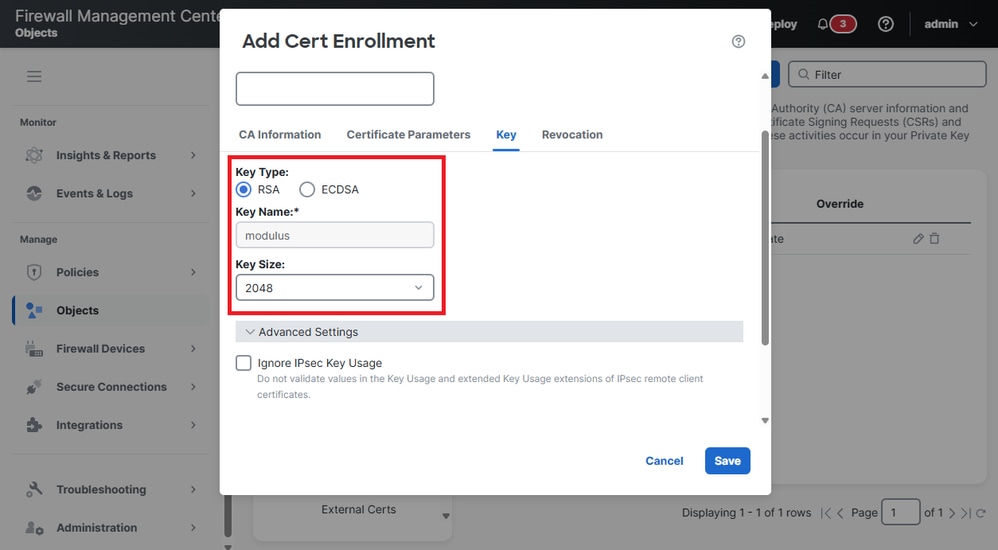Open the admin user dropdown
998x550 pixels.
[950, 24]
